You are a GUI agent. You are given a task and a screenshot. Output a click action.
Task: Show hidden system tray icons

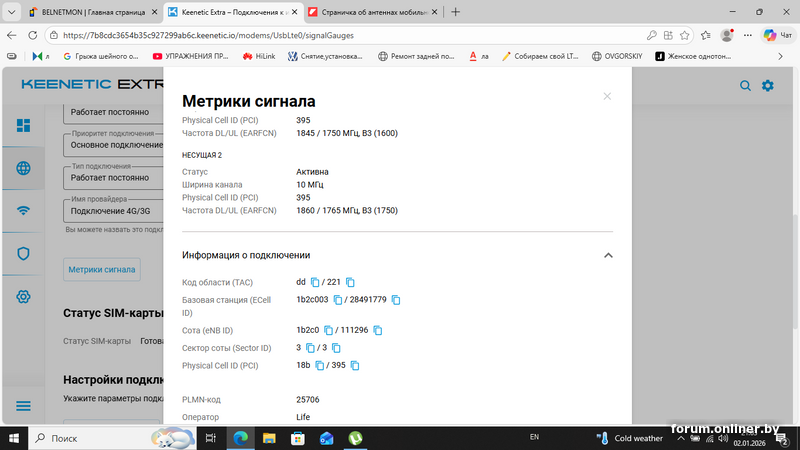point(681,438)
